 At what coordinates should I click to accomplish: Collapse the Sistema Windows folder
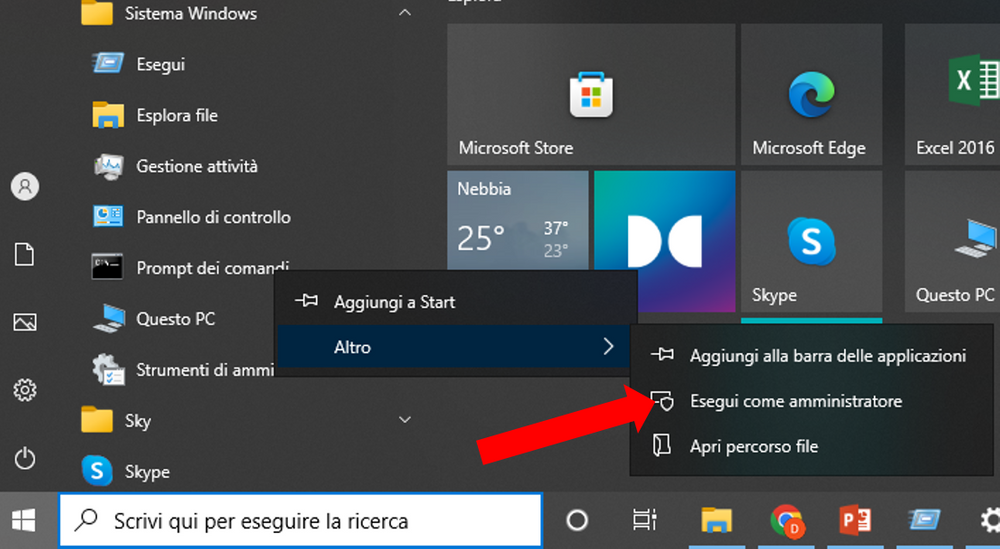point(405,14)
